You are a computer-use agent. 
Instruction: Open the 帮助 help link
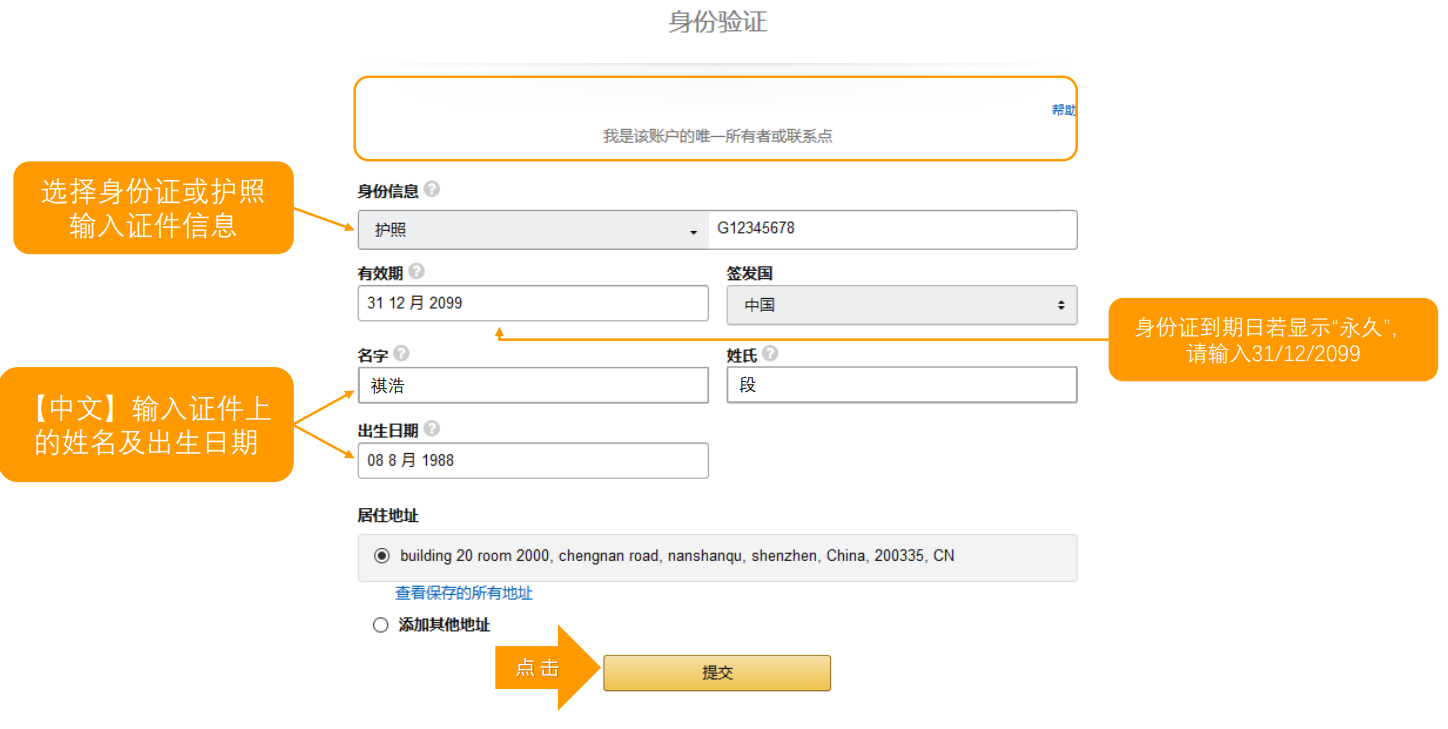point(1063,110)
